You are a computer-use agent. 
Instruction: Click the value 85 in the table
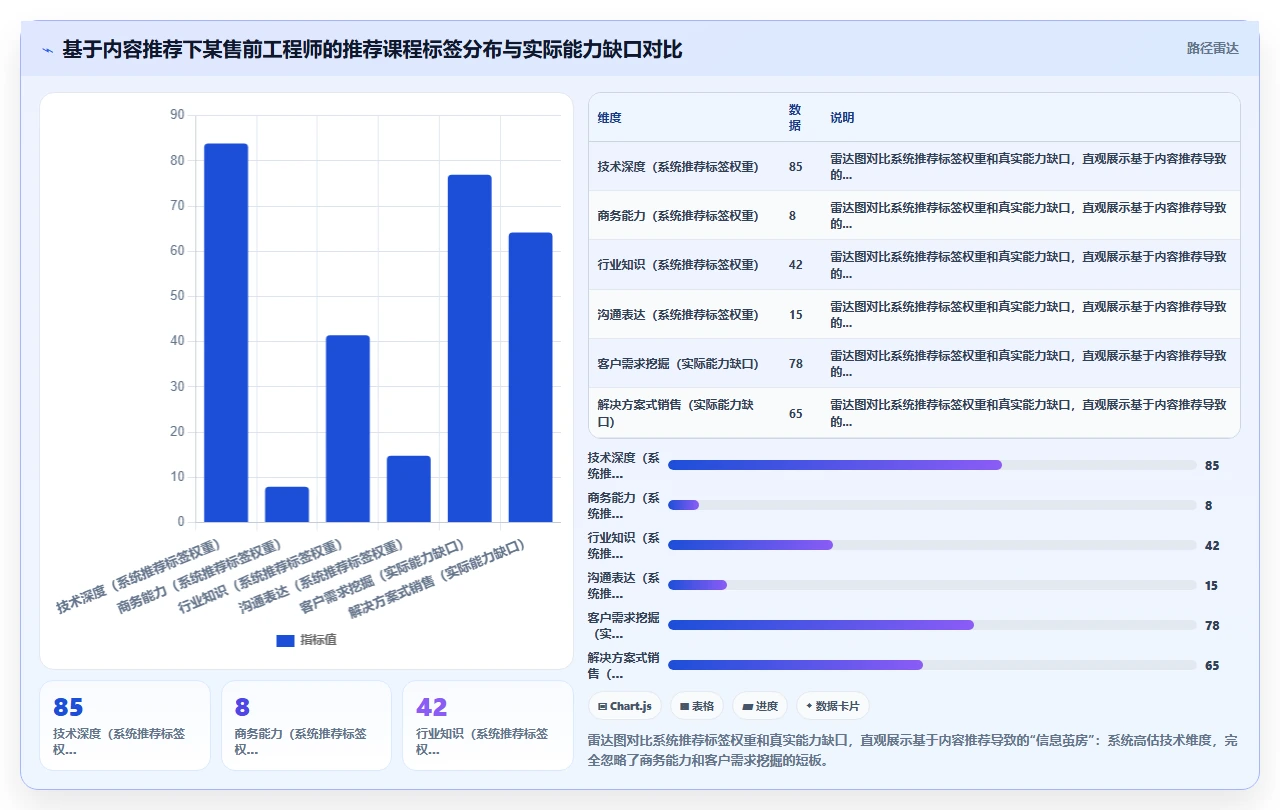coord(795,167)
